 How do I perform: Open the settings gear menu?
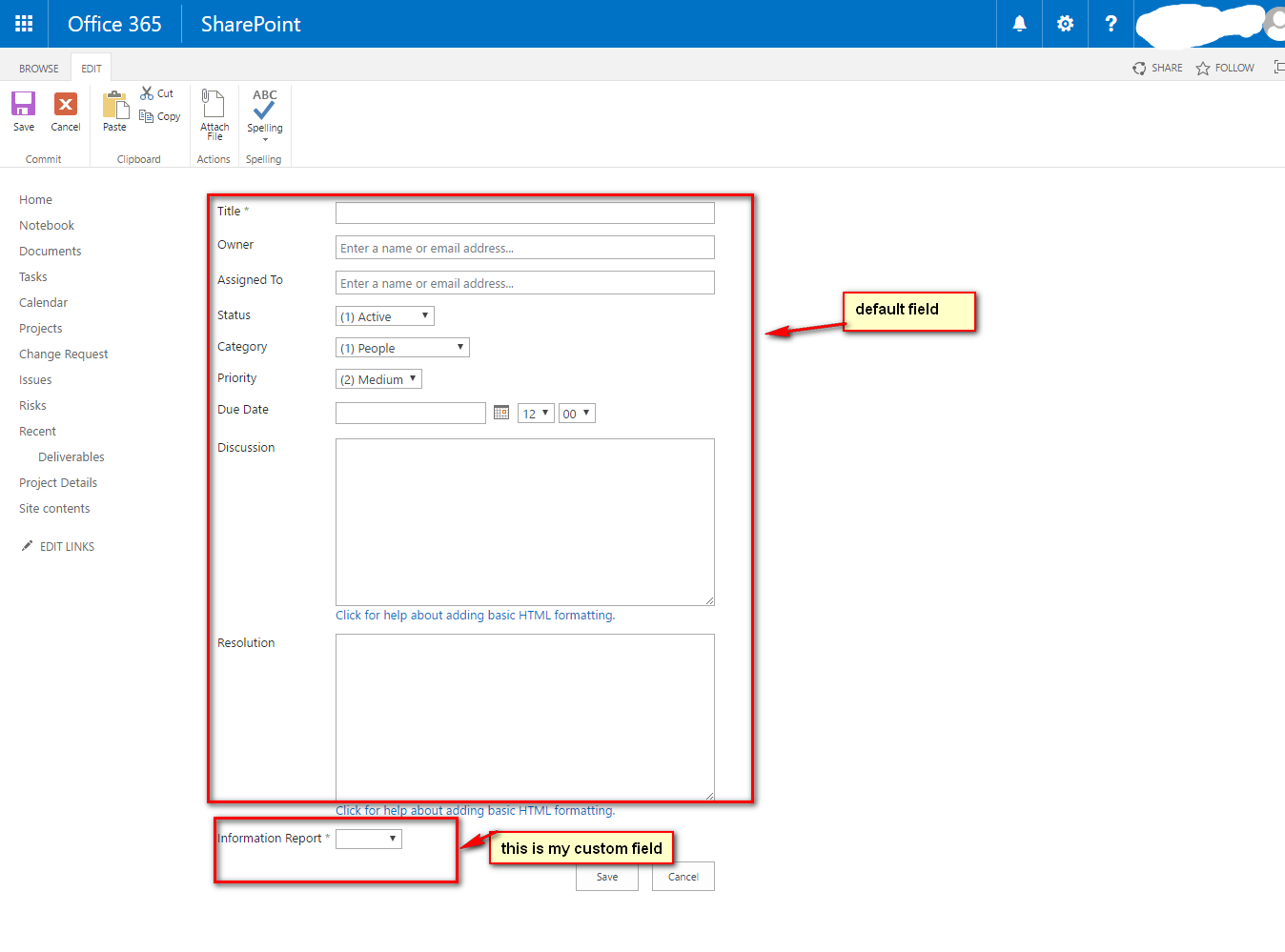[x=1065, y=24]
